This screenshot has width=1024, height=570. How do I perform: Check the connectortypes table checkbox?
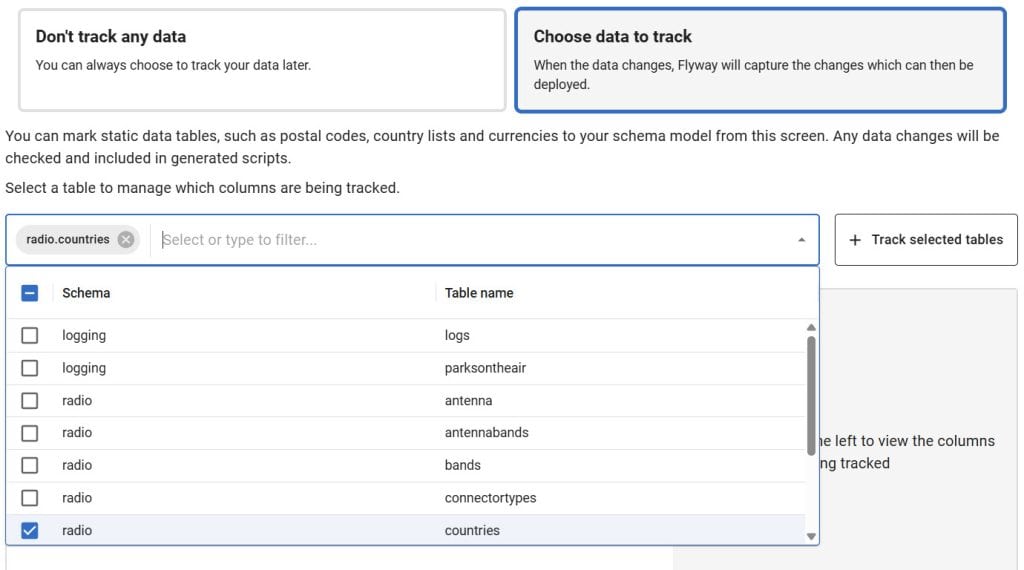coord(30,498)
